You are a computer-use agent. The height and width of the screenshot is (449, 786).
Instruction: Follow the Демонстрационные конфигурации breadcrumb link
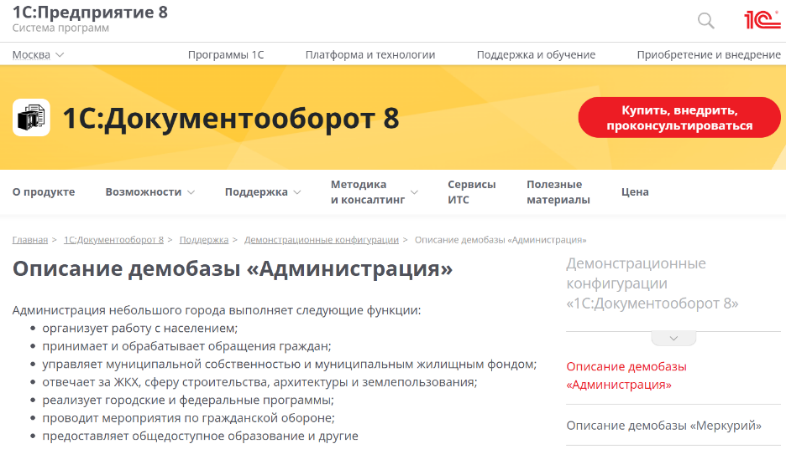[321, 240]
